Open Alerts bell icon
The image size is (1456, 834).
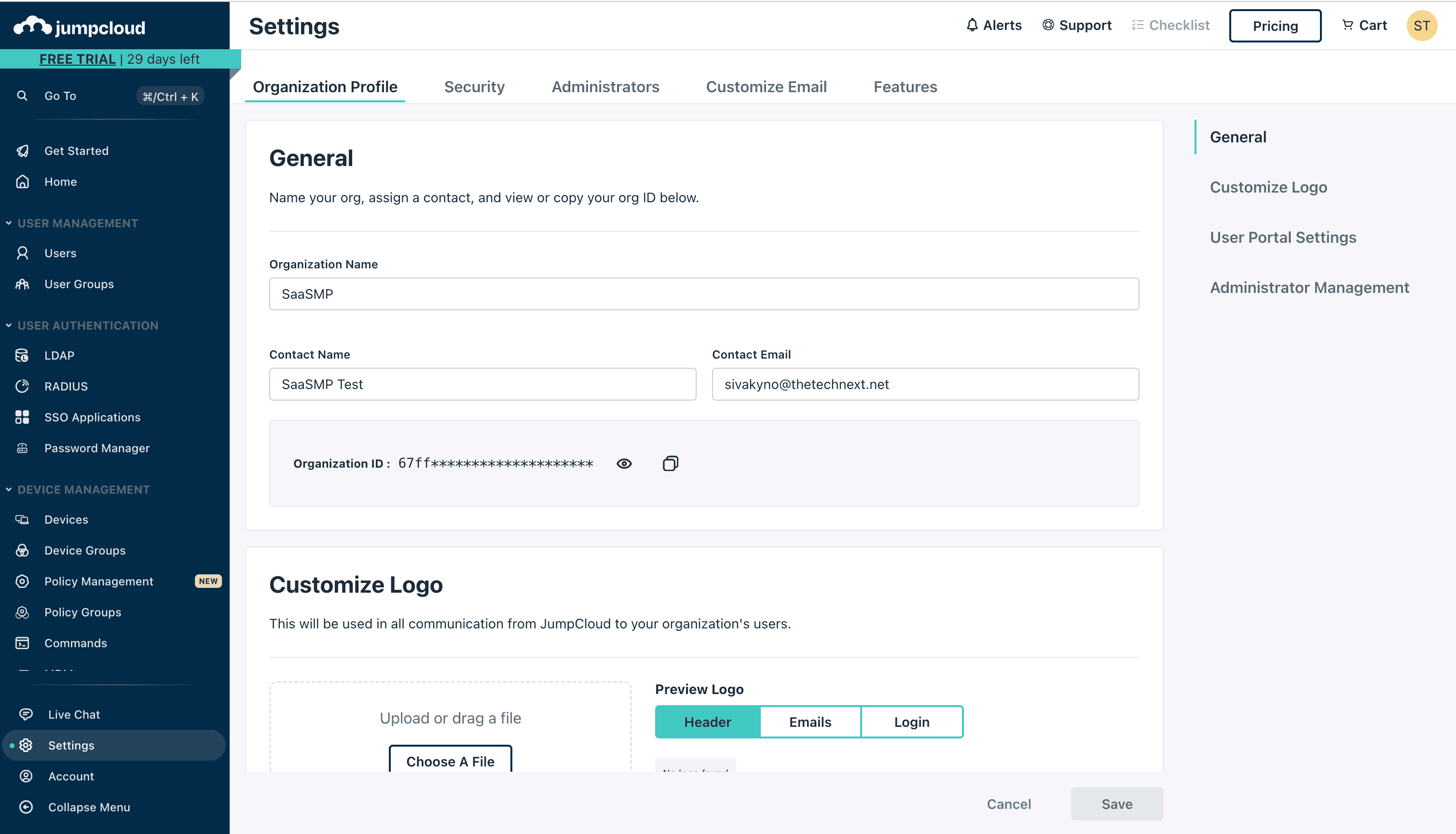[x=972, y=25]
